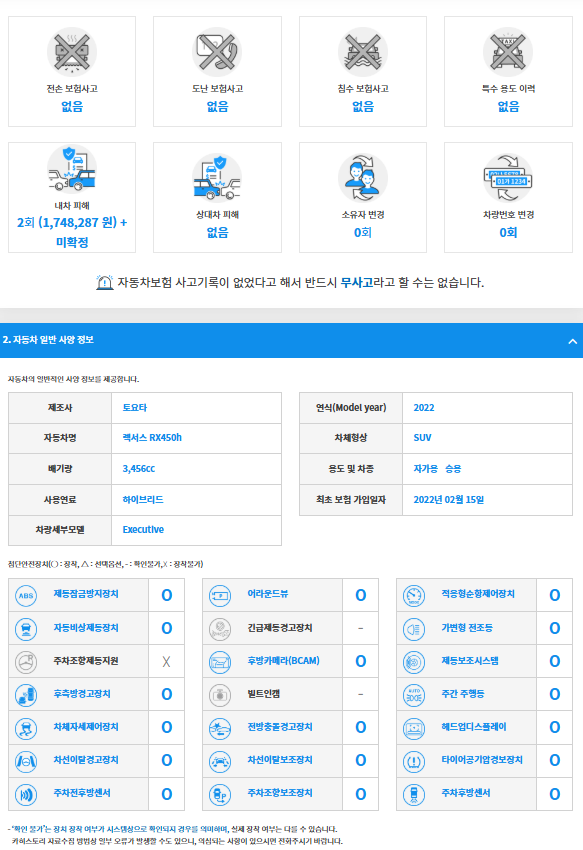This screenshot has width=583, height=850.
Task: Click the fuel type value 하이브리드
Action: [x=143, y=499]
